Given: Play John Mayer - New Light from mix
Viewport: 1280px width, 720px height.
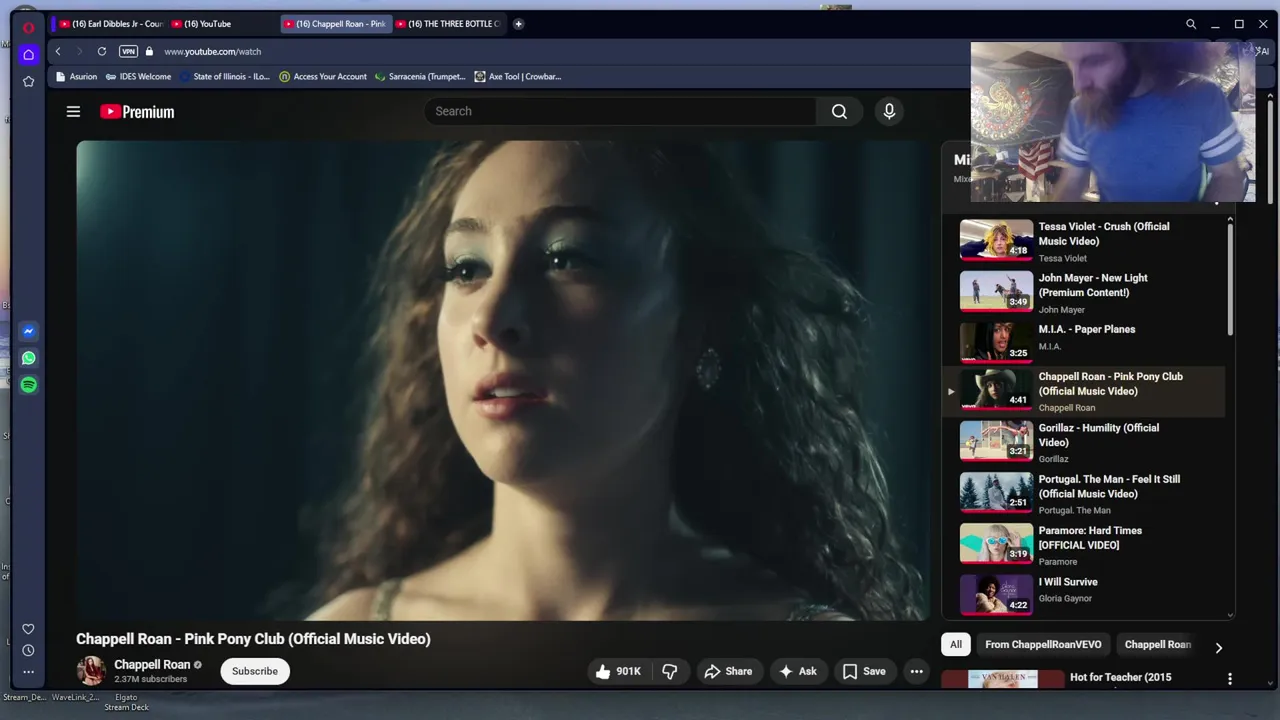Looking at the screenshot, I should tap(1084, 292).
